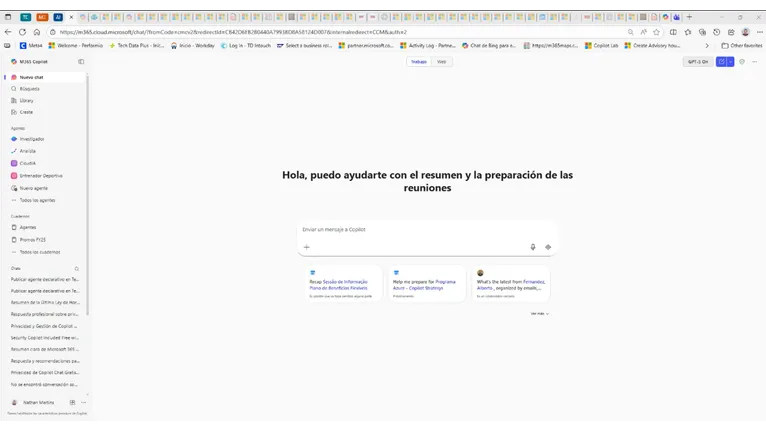Screen dimensions: 766x431
Task: Open the Investigador agent
Action: point(32,139)
